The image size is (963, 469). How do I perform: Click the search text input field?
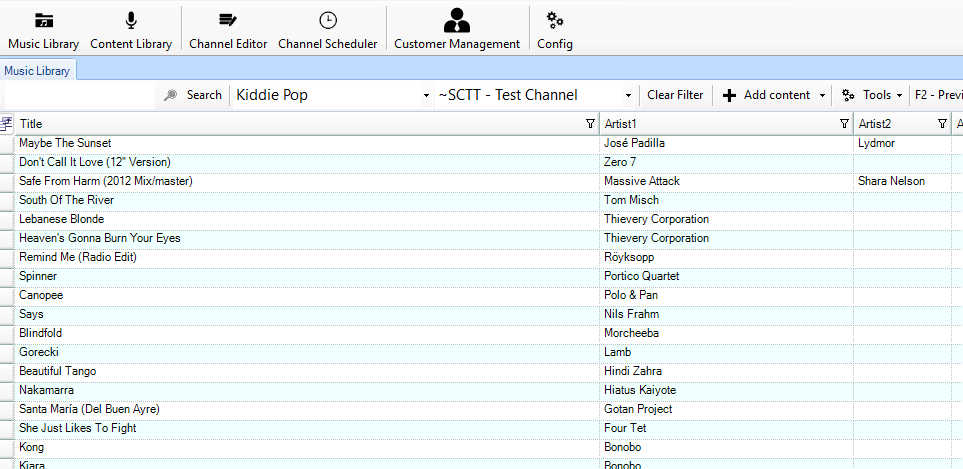[80, 95]
